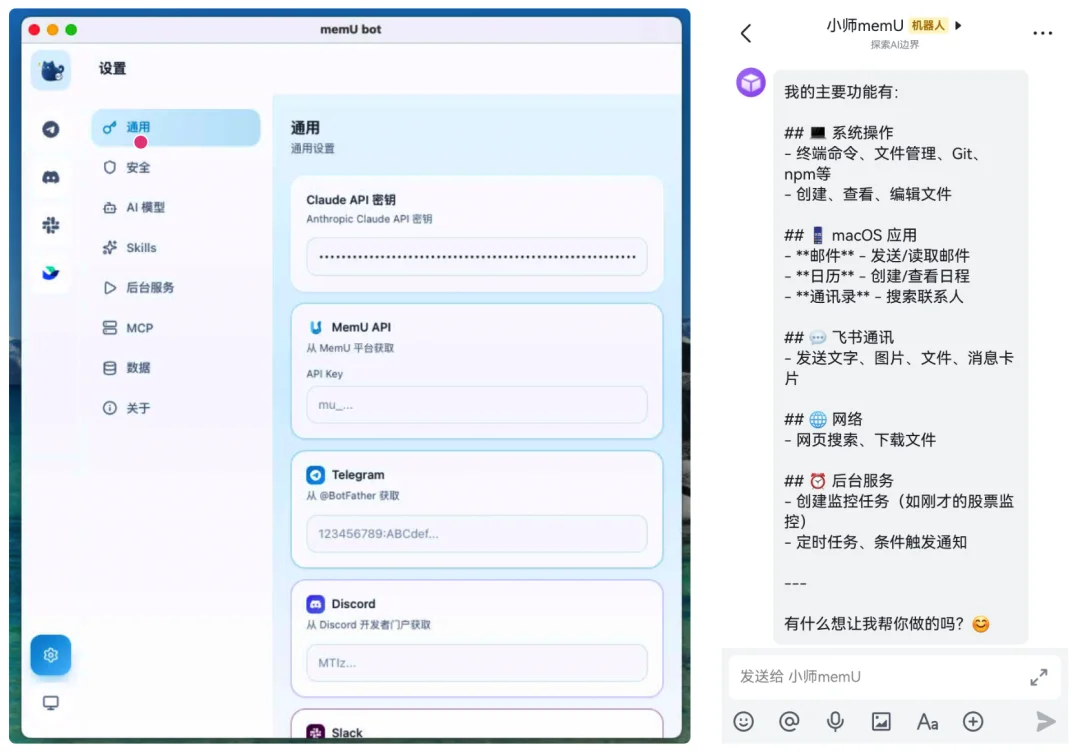The image size is (1080, 752).
Task: Switch to the AI 模型 settings tab
Action: [x=144, y=207]
